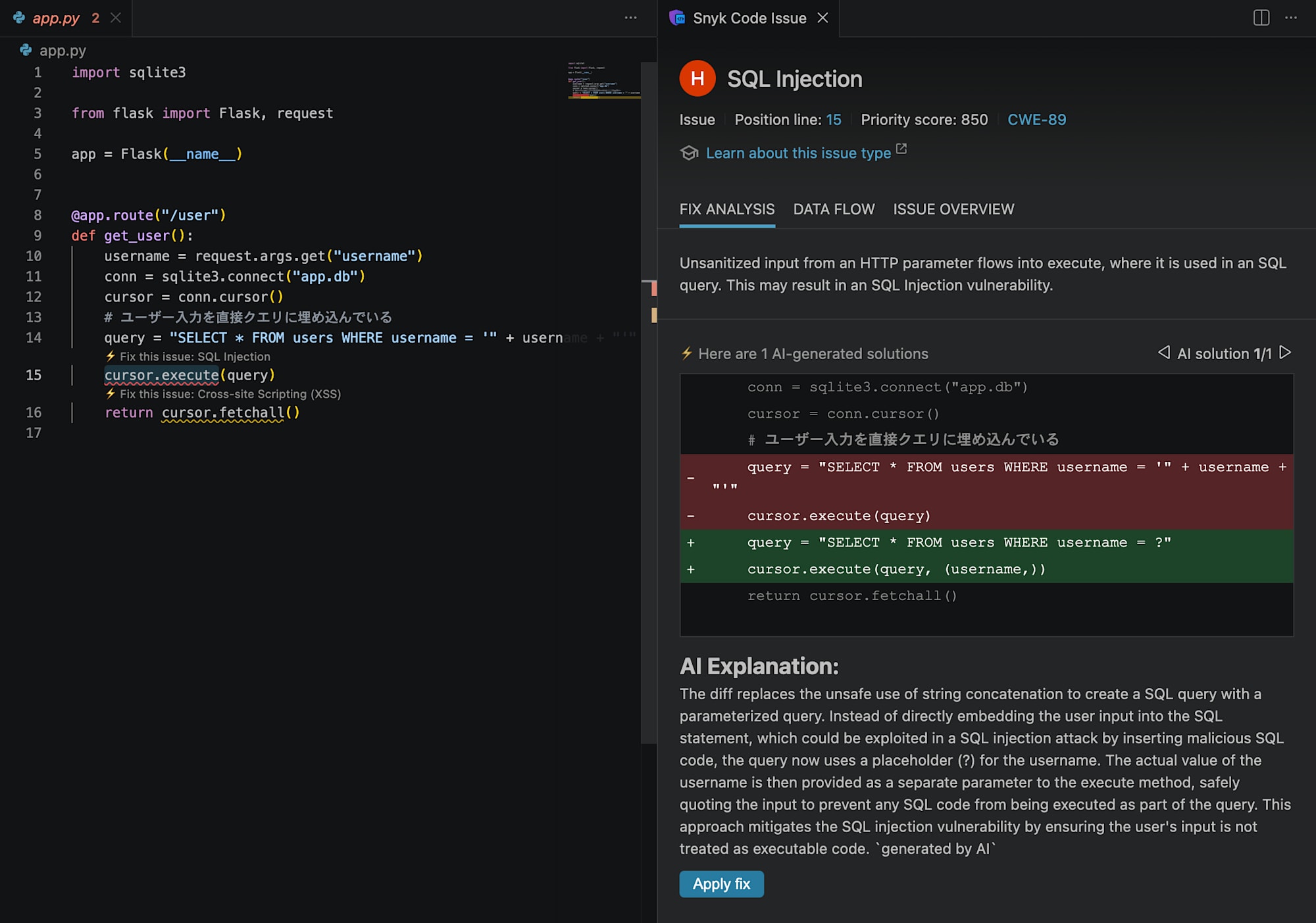Viewport: 1316px width, 923px height.
Task: Click the removed cursor.execute(query) diff line
Action: click(986, 516)
